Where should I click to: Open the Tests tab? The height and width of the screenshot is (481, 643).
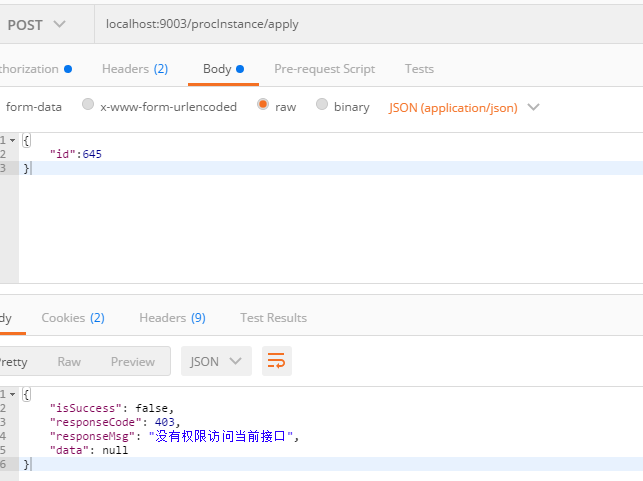419,69
